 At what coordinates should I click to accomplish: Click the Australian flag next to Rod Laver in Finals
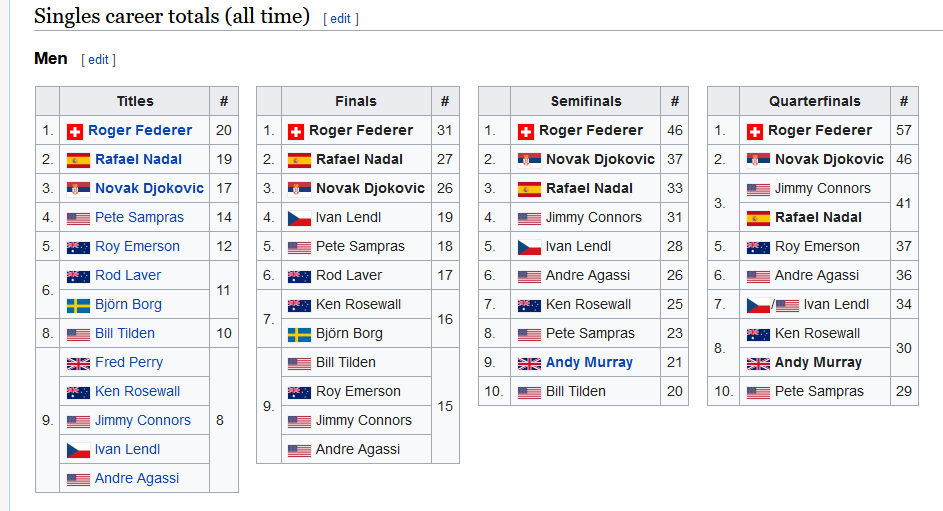[x=299, y=277]
